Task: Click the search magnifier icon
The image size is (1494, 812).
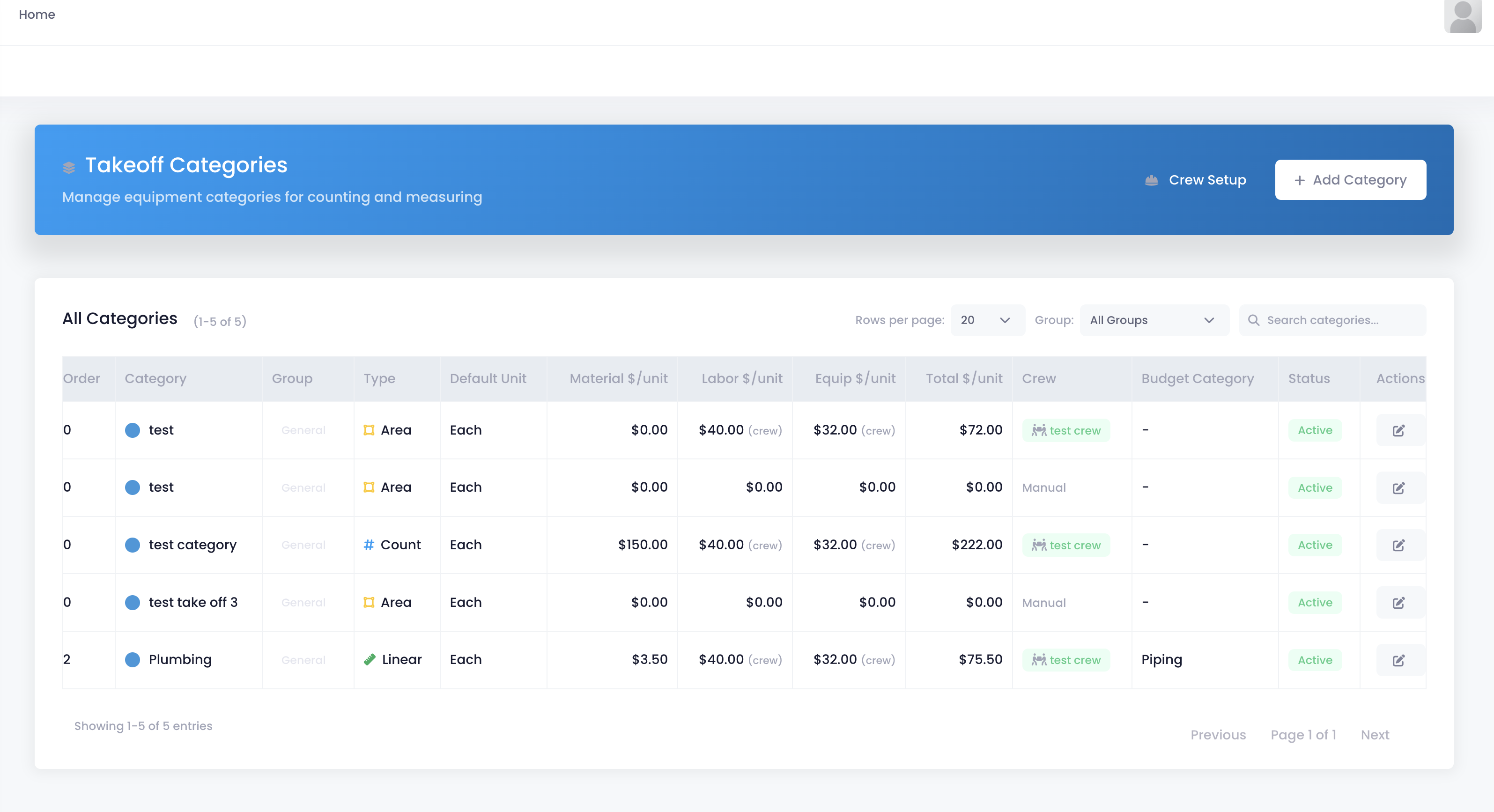Action: click(x=1253, y=320)
